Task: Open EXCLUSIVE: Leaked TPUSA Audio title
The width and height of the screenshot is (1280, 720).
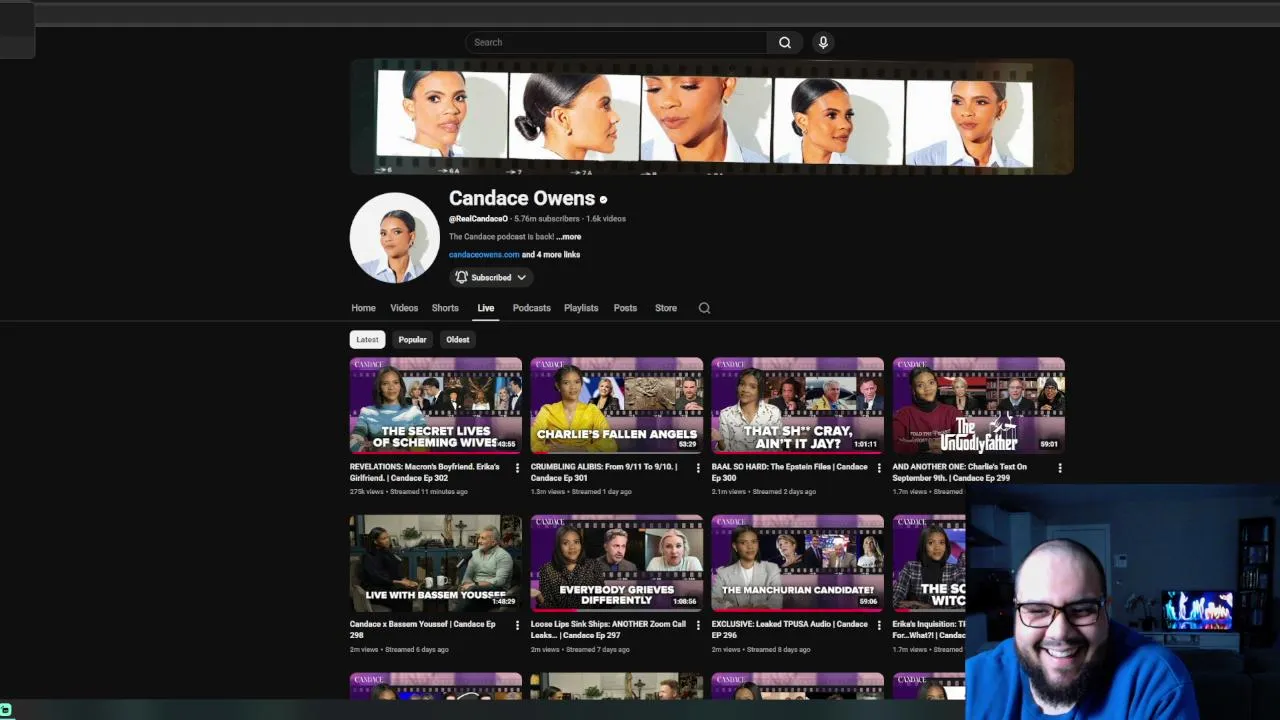Action: click(x=789, y=630)
